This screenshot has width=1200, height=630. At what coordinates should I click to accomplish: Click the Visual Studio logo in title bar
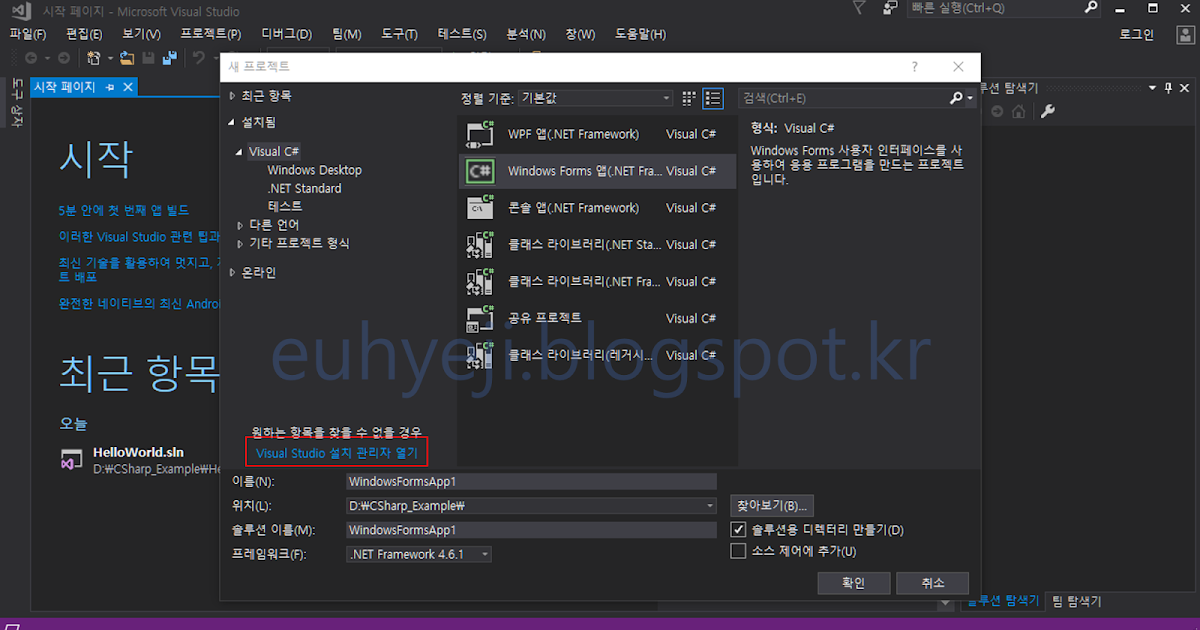tap(21, 11)
